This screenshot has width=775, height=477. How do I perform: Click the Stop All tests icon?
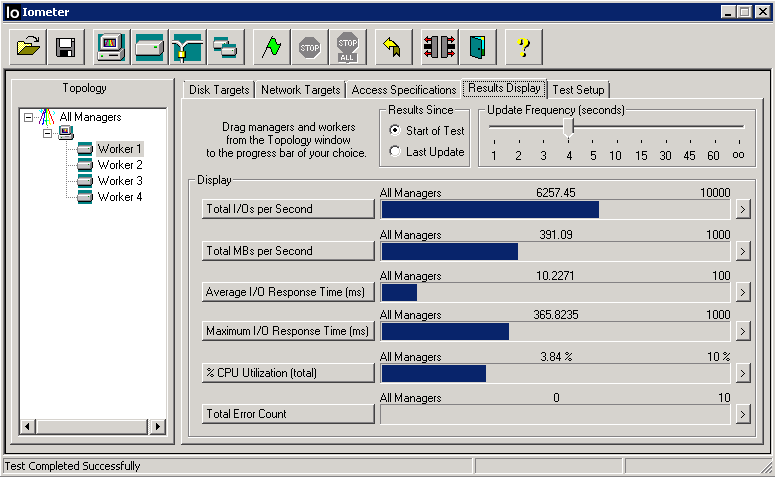pos(347,47)
